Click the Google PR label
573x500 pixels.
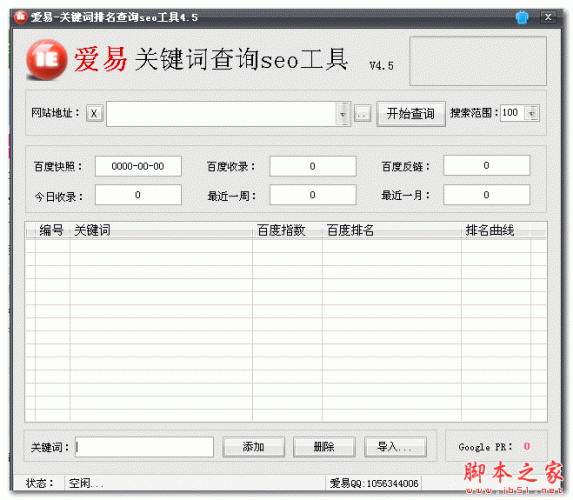pyautogui.click(x=485, y=447)
